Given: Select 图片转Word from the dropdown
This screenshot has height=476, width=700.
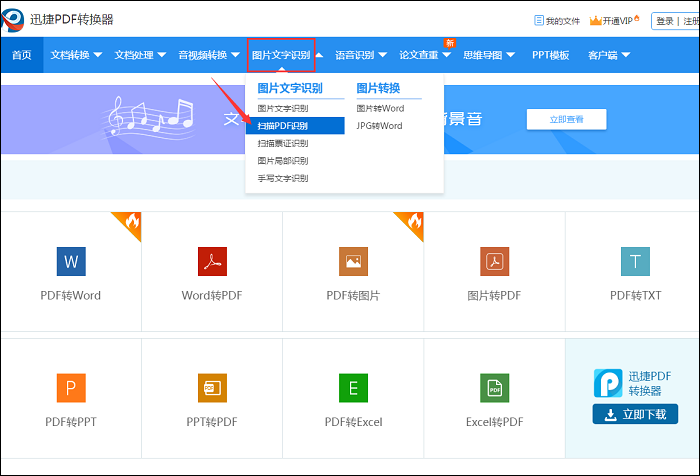Looking at the screenshot, I should [380, 109].
